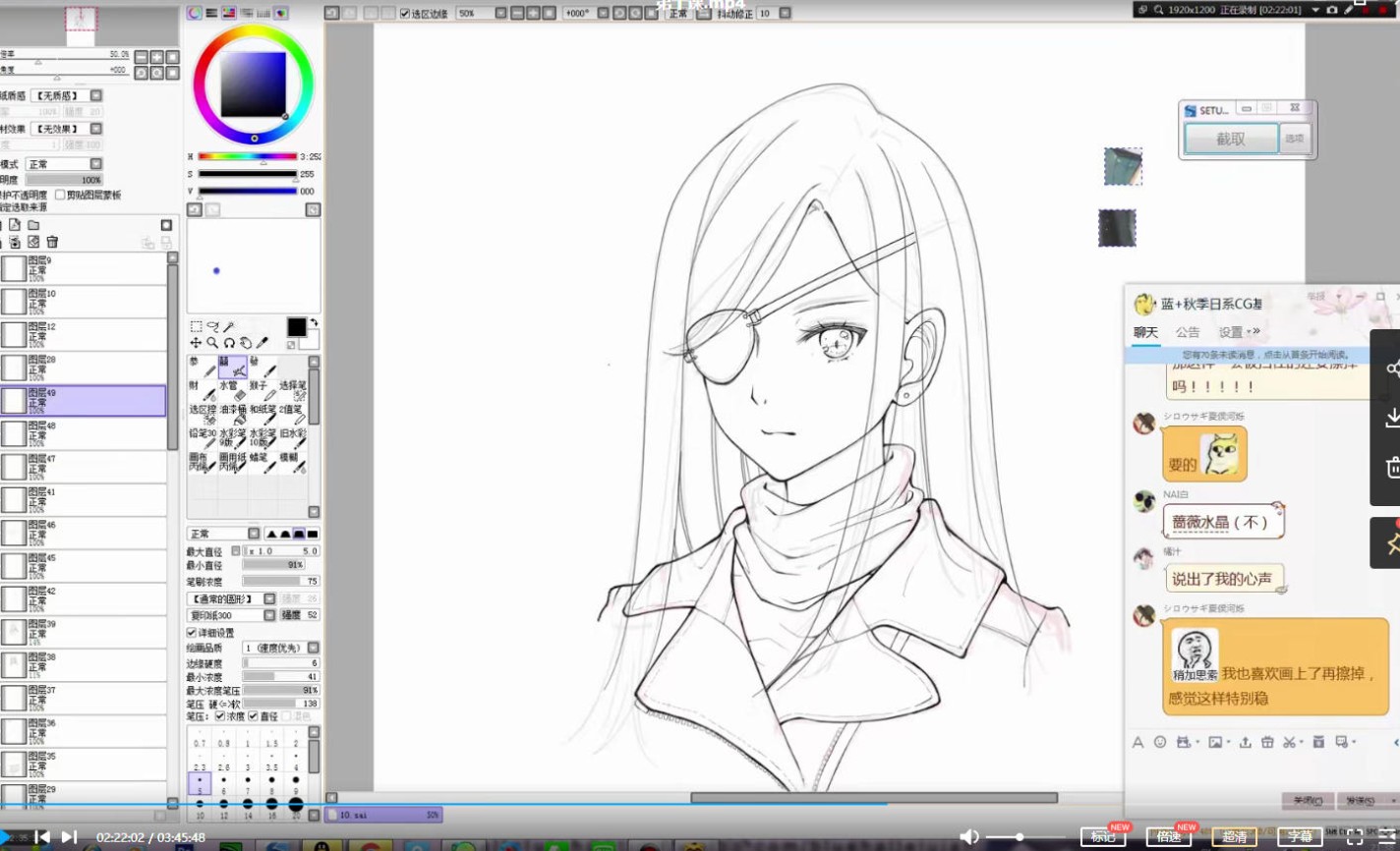Open the layer blend 模式 dropdown
This screenshot has width=1400, height=851.
click(95, 164)
